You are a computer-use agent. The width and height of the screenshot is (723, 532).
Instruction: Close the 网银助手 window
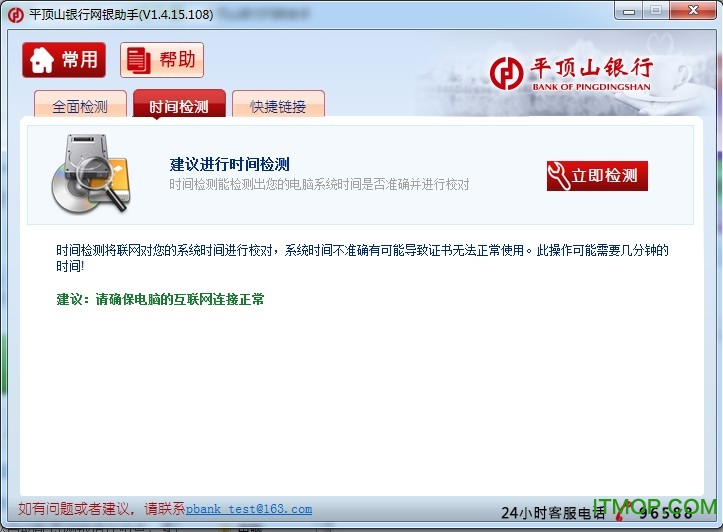pos(693,11)
